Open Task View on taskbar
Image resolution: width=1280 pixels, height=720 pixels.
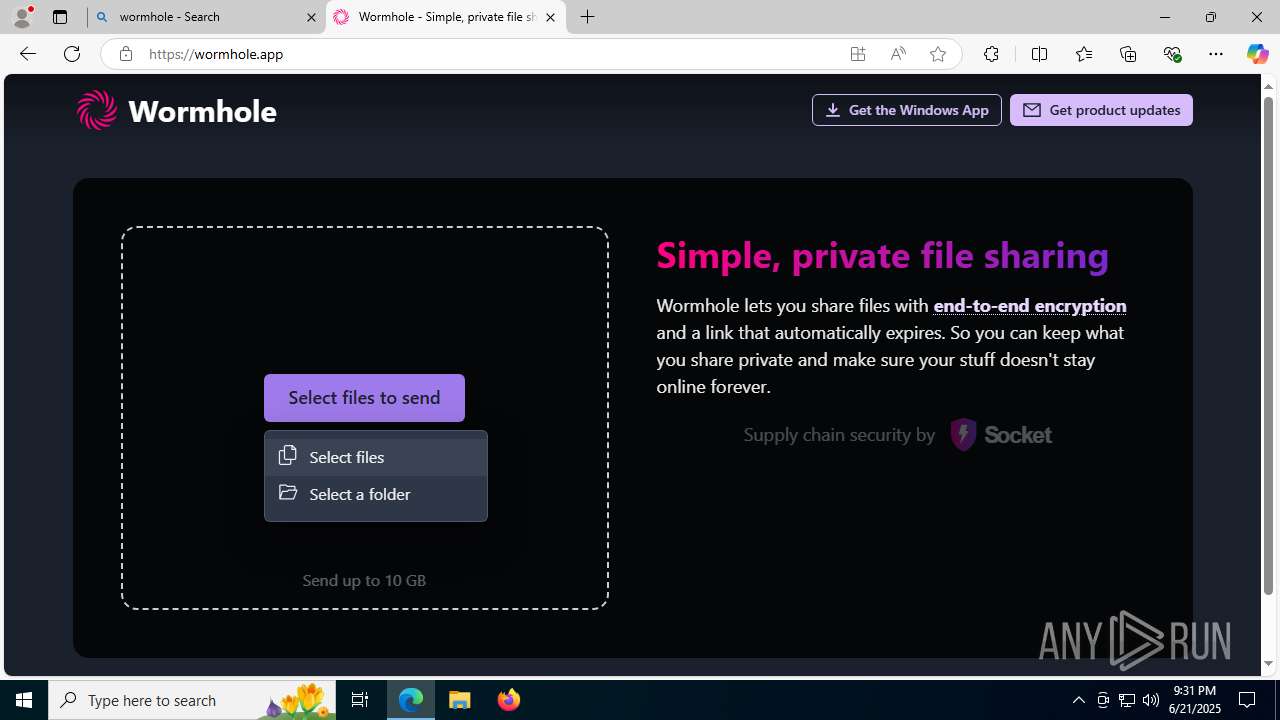360,700
